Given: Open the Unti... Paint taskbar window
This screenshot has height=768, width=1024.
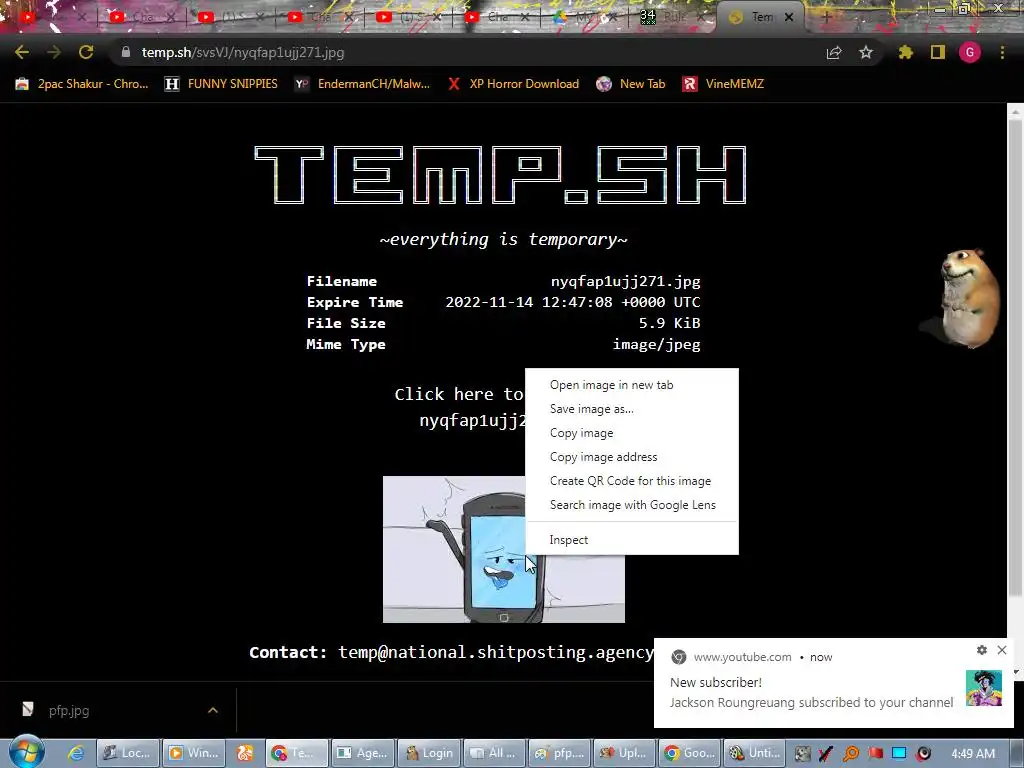Looking at the screenshot, I should pos(754,753).
